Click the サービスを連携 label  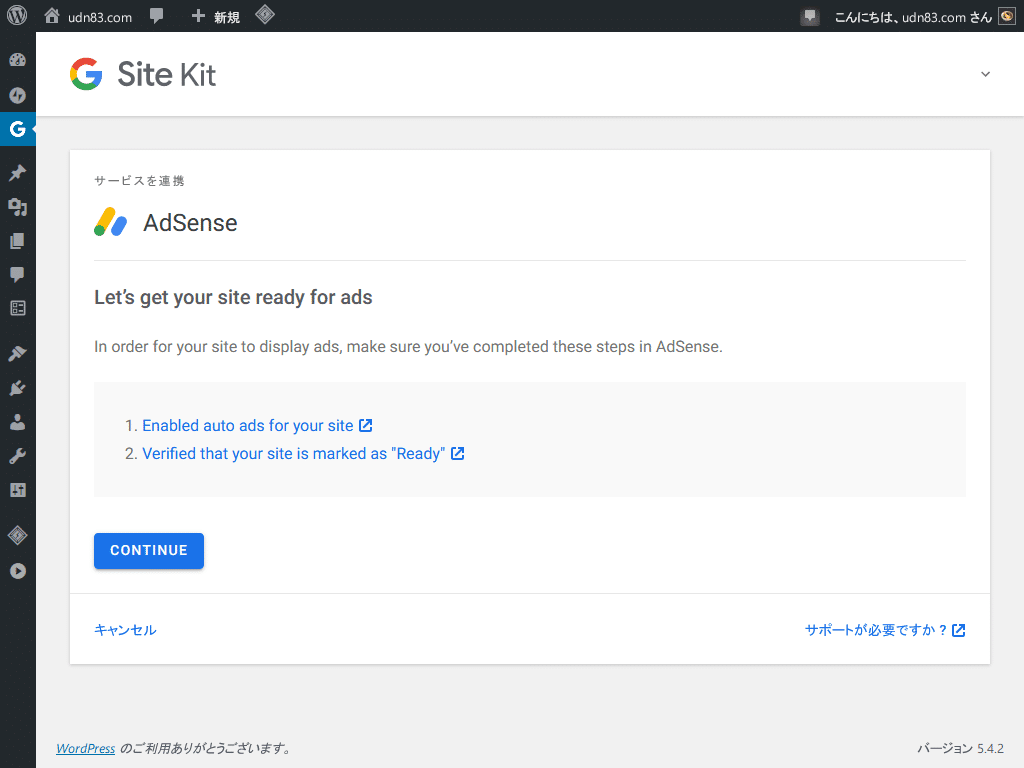(139, 181)
